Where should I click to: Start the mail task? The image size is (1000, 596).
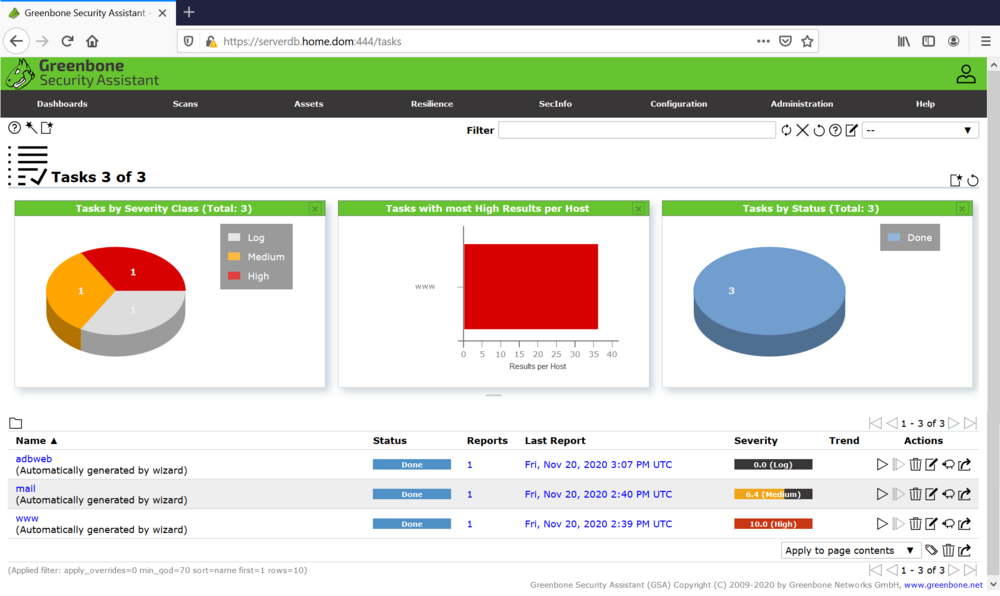(x=882, y=494)
